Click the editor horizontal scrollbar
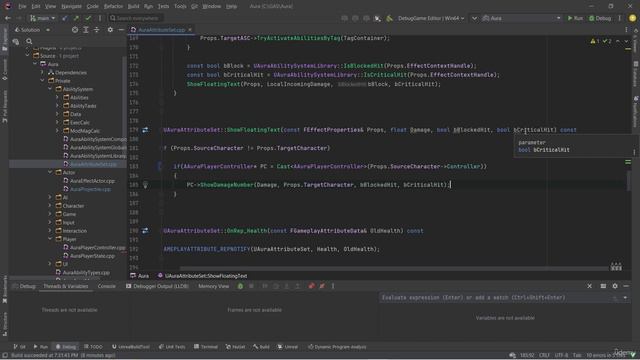 pos(394,268)
